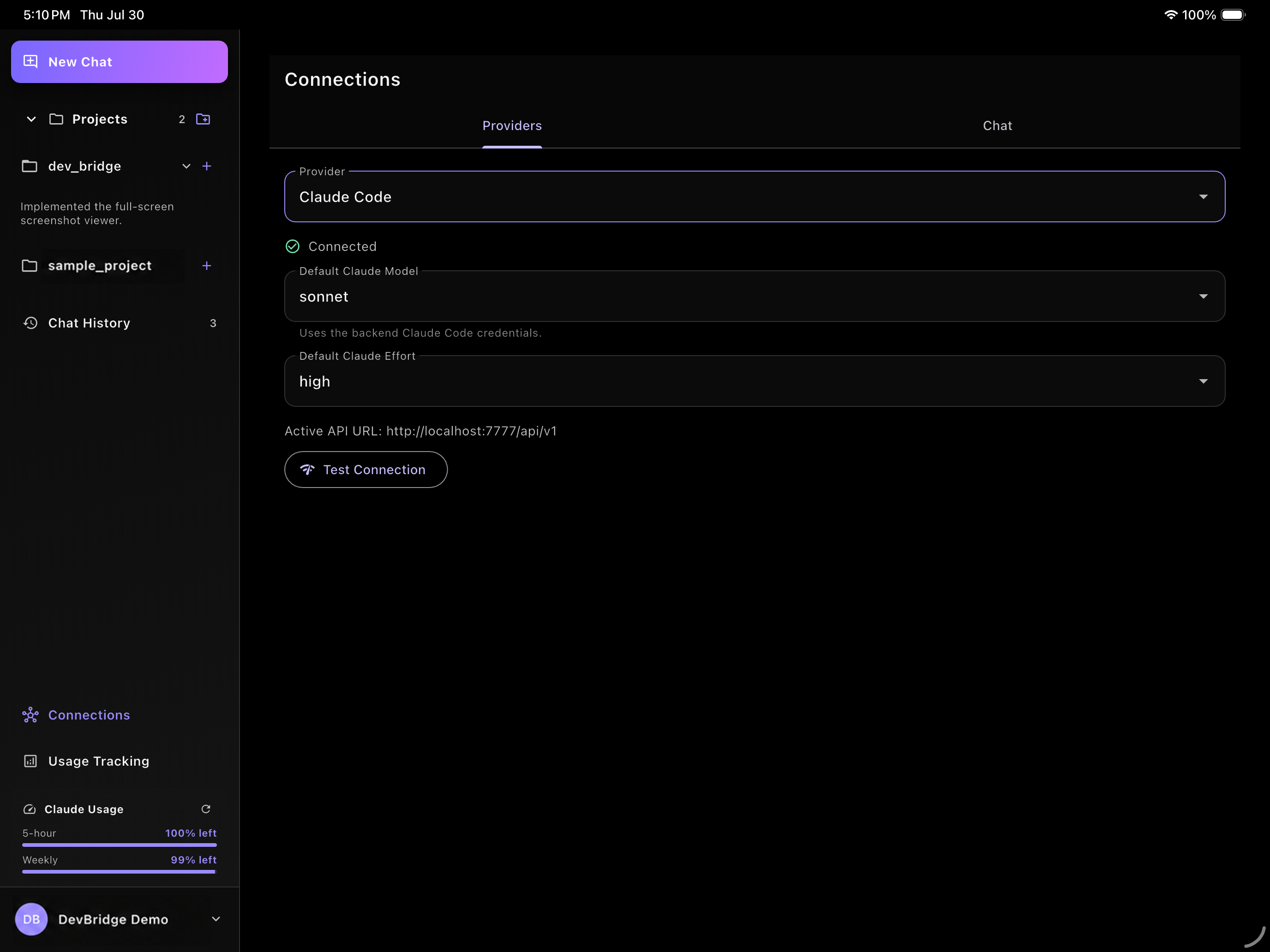Click the DB avatar
Viewport: 1270px width, 952px height.
click(31, 919)
